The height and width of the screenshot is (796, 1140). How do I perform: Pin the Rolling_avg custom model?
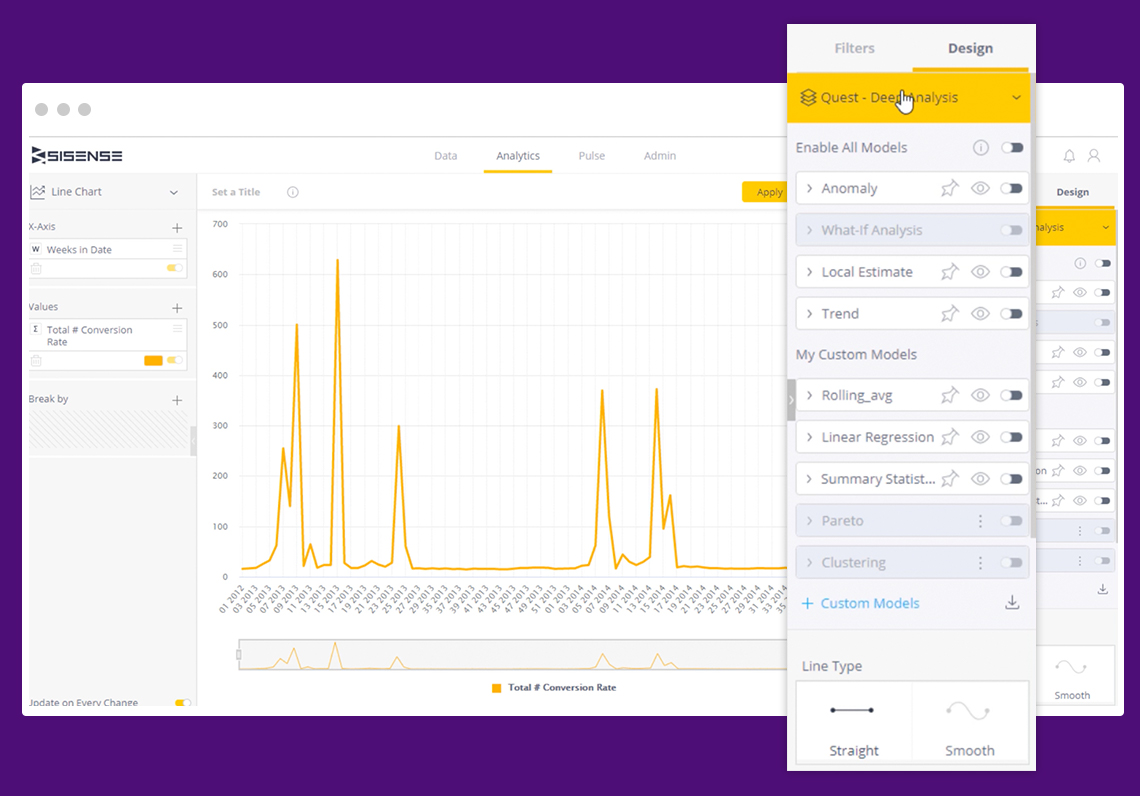pos(949,396)
